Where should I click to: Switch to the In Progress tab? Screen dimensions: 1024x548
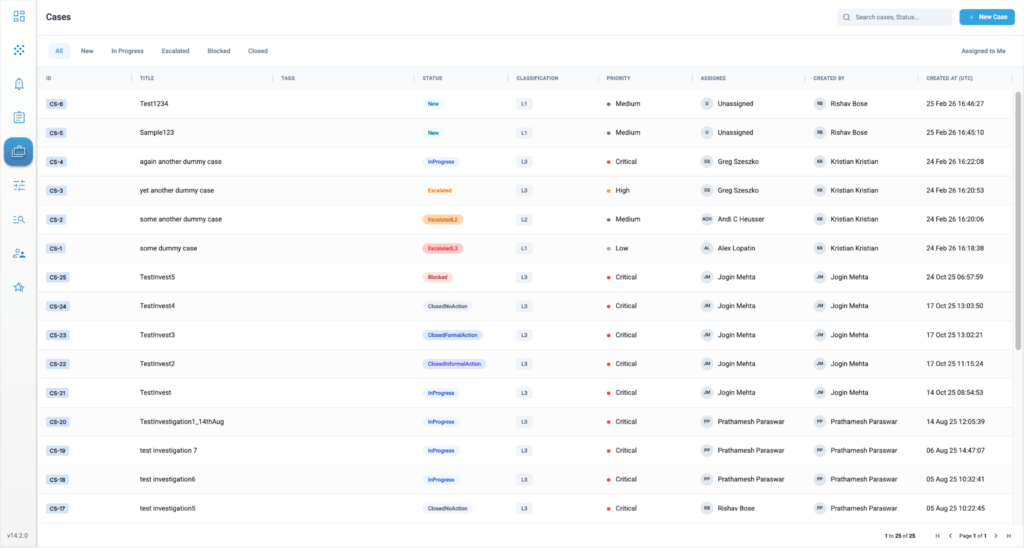click(x=127, y=51)
